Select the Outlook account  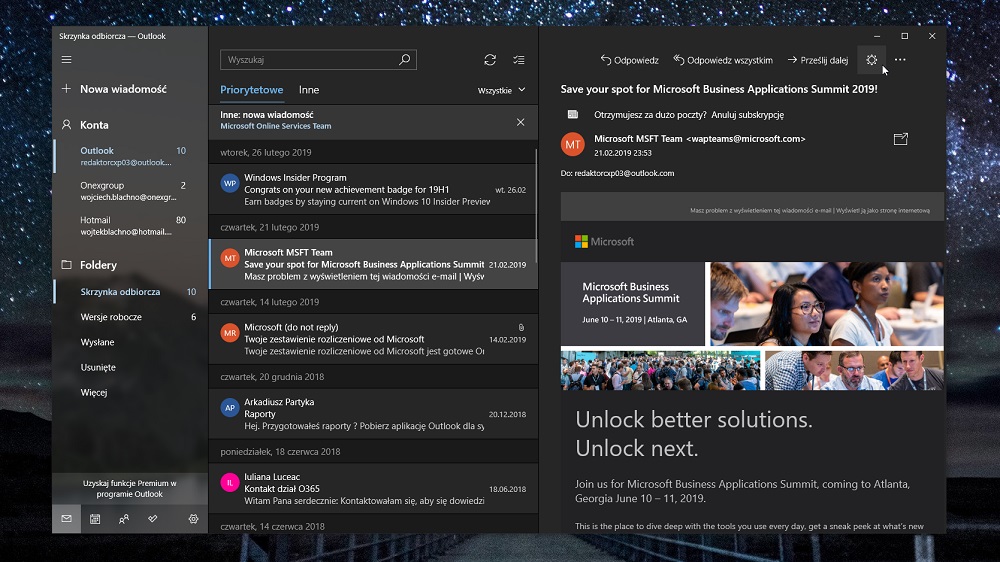pyautogui.click(x=131, y=156)
